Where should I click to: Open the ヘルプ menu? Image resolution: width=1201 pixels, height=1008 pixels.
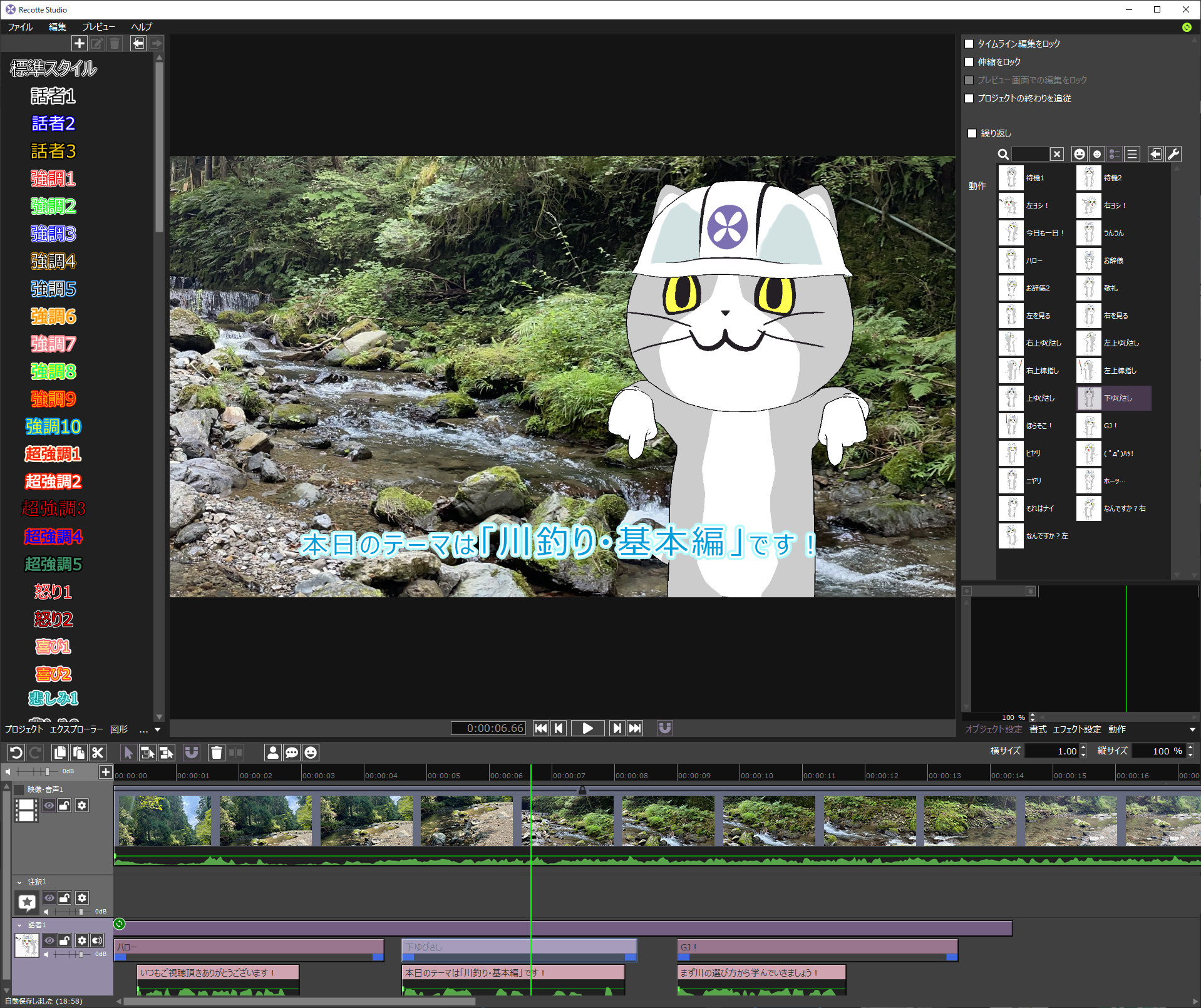tap(142, 27)
